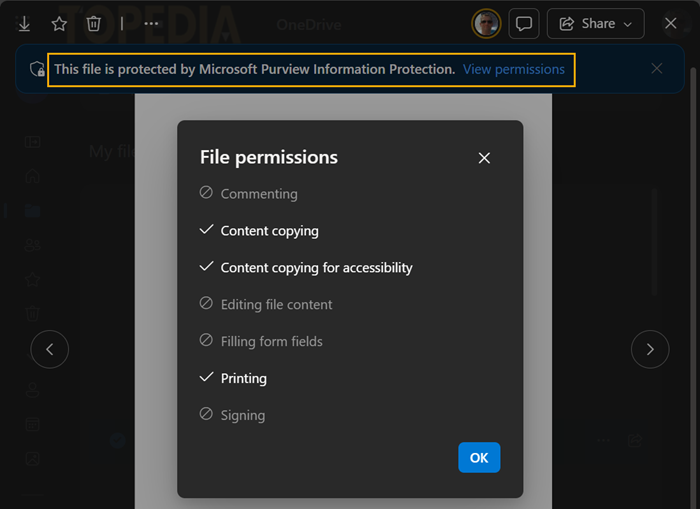Click the Printing permission entry

tap(233, 378)
